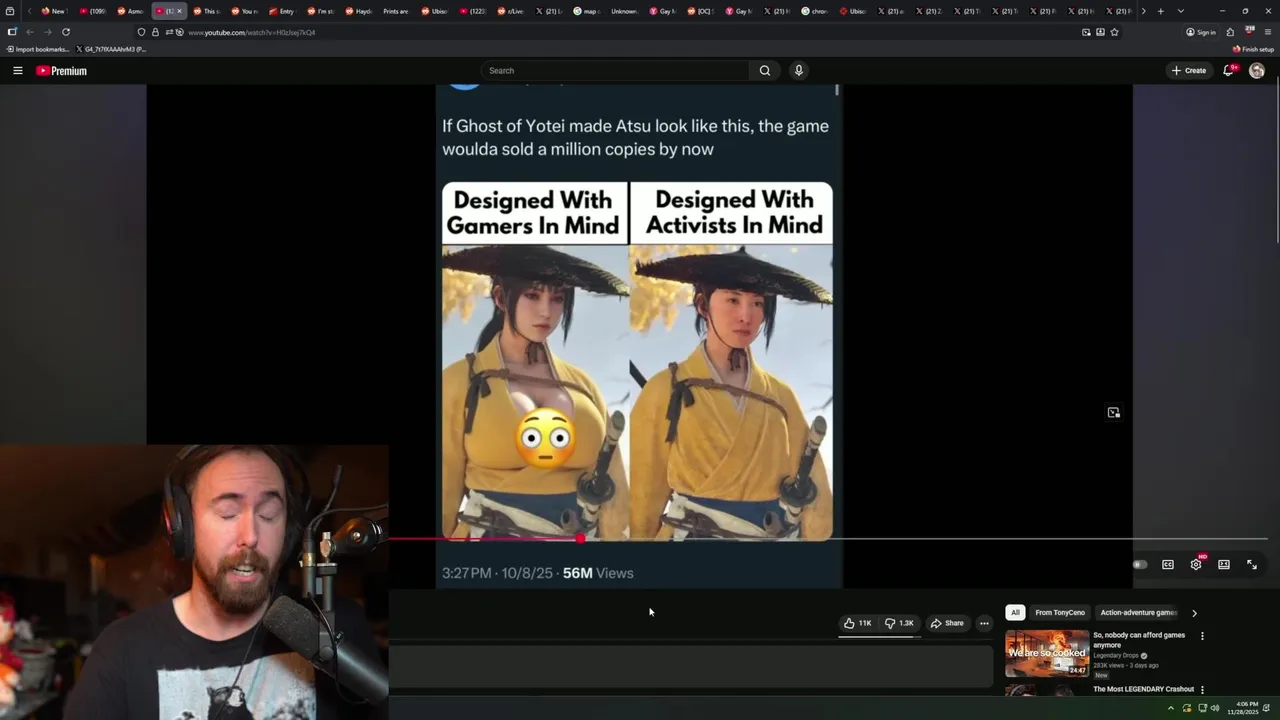Open player settings gear icon

[1196, 565]
